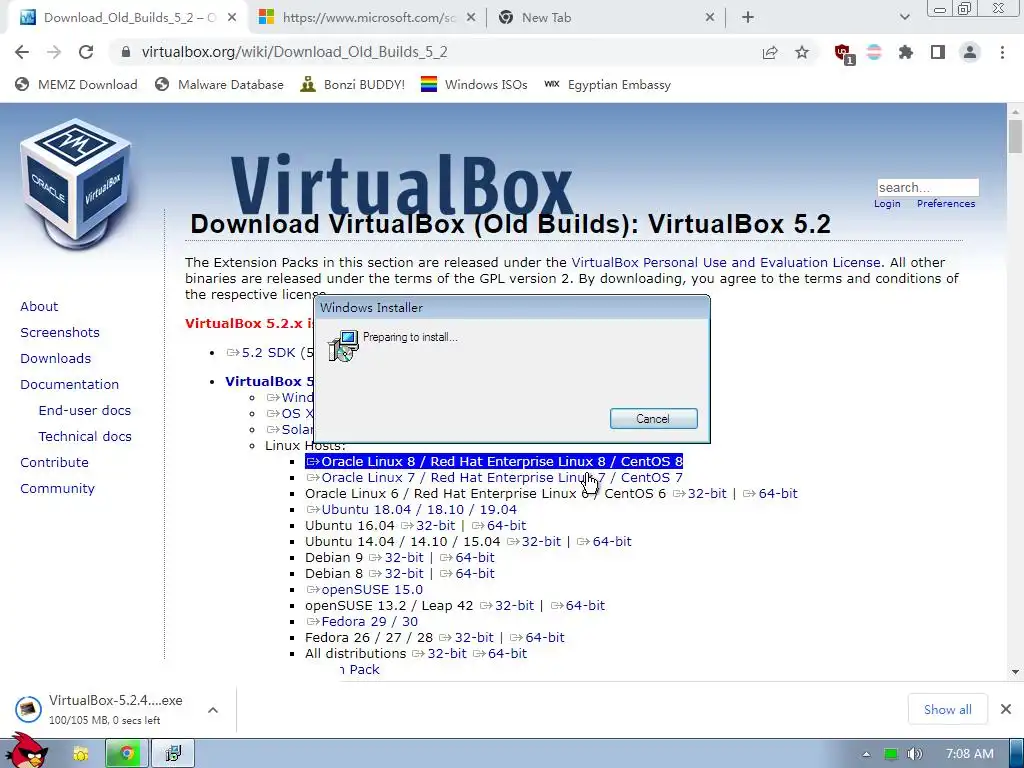This screenshot has height=768, width=1024.
Task: Click Show all downloads
Action: (x=948, y=710)
